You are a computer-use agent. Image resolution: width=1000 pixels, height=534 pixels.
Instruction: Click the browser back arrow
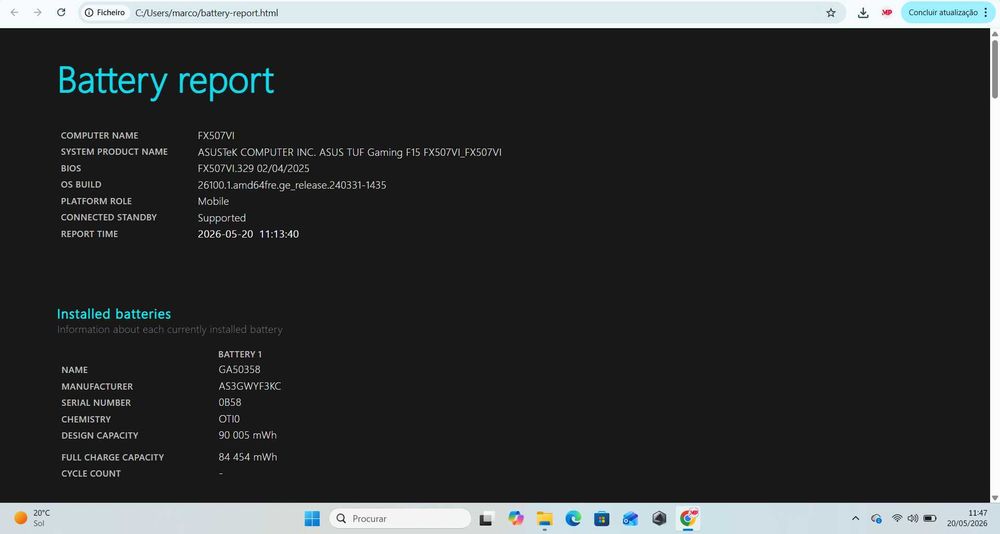[14, 12]
